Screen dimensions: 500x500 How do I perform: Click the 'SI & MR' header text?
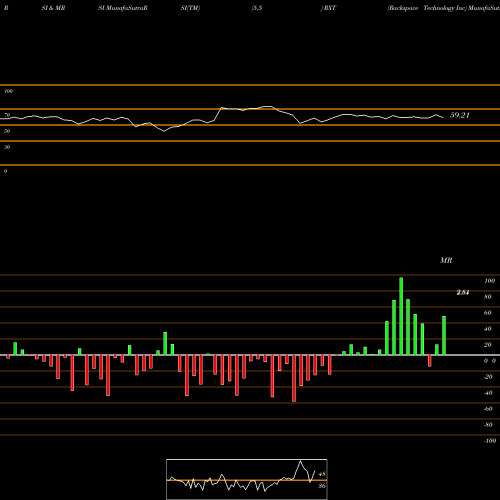coord(53,8)
